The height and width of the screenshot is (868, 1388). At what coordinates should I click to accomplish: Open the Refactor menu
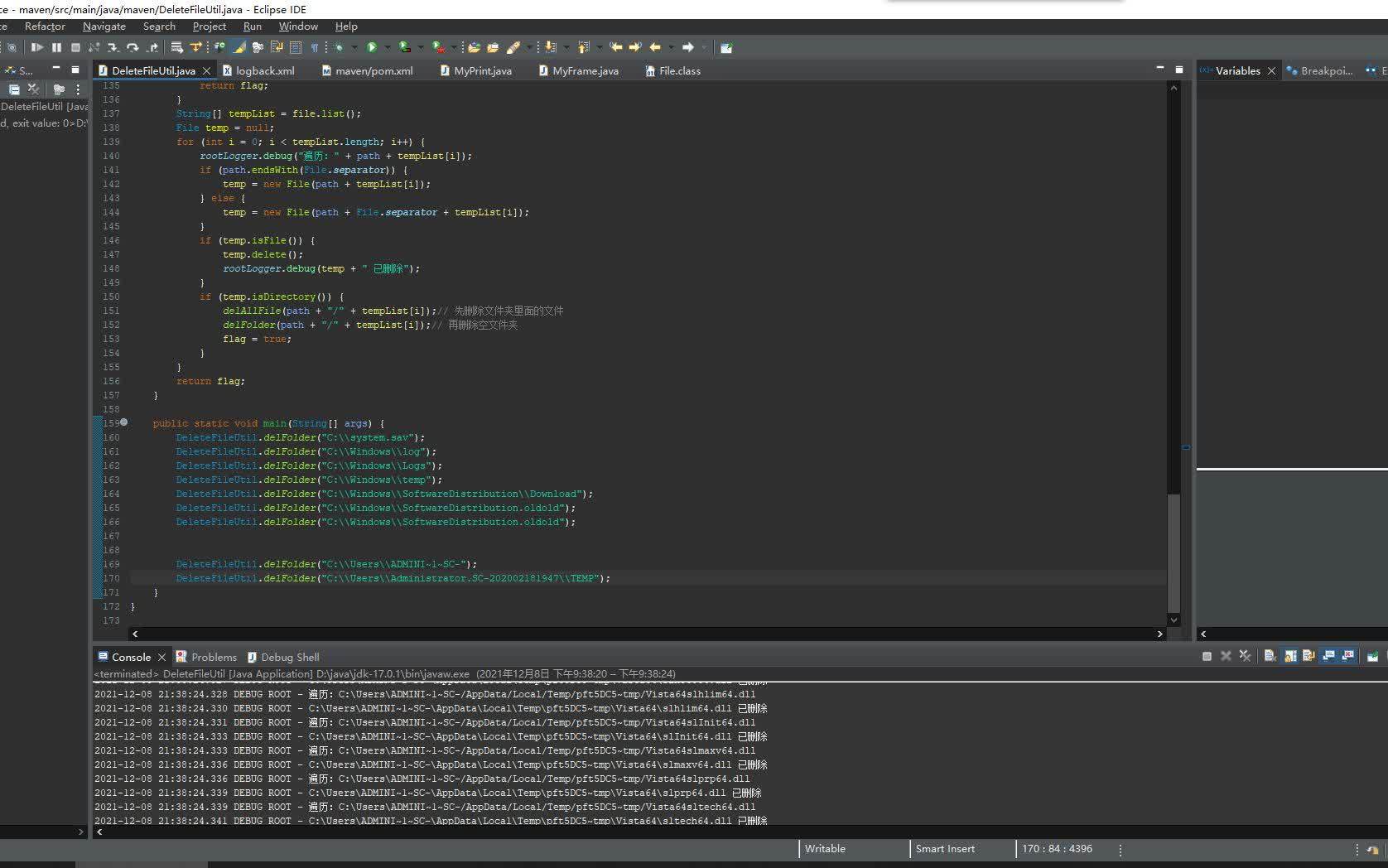click(x=45, y=27)
